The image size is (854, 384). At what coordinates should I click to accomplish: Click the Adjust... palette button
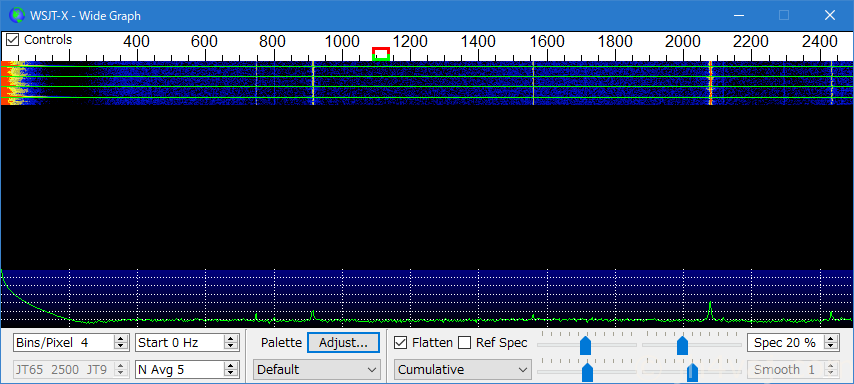343,343
